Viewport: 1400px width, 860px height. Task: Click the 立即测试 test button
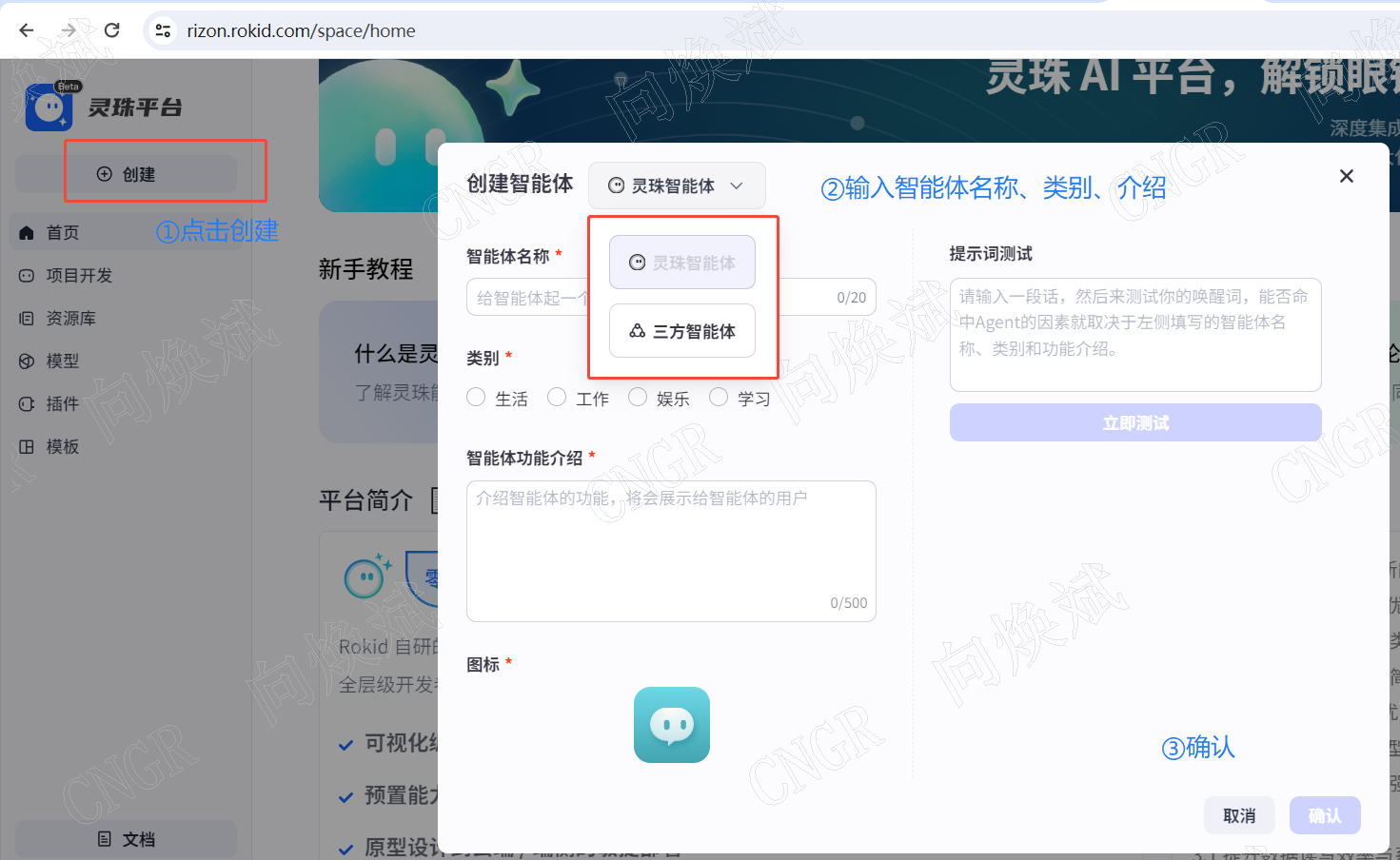(x=1134, y=422)
